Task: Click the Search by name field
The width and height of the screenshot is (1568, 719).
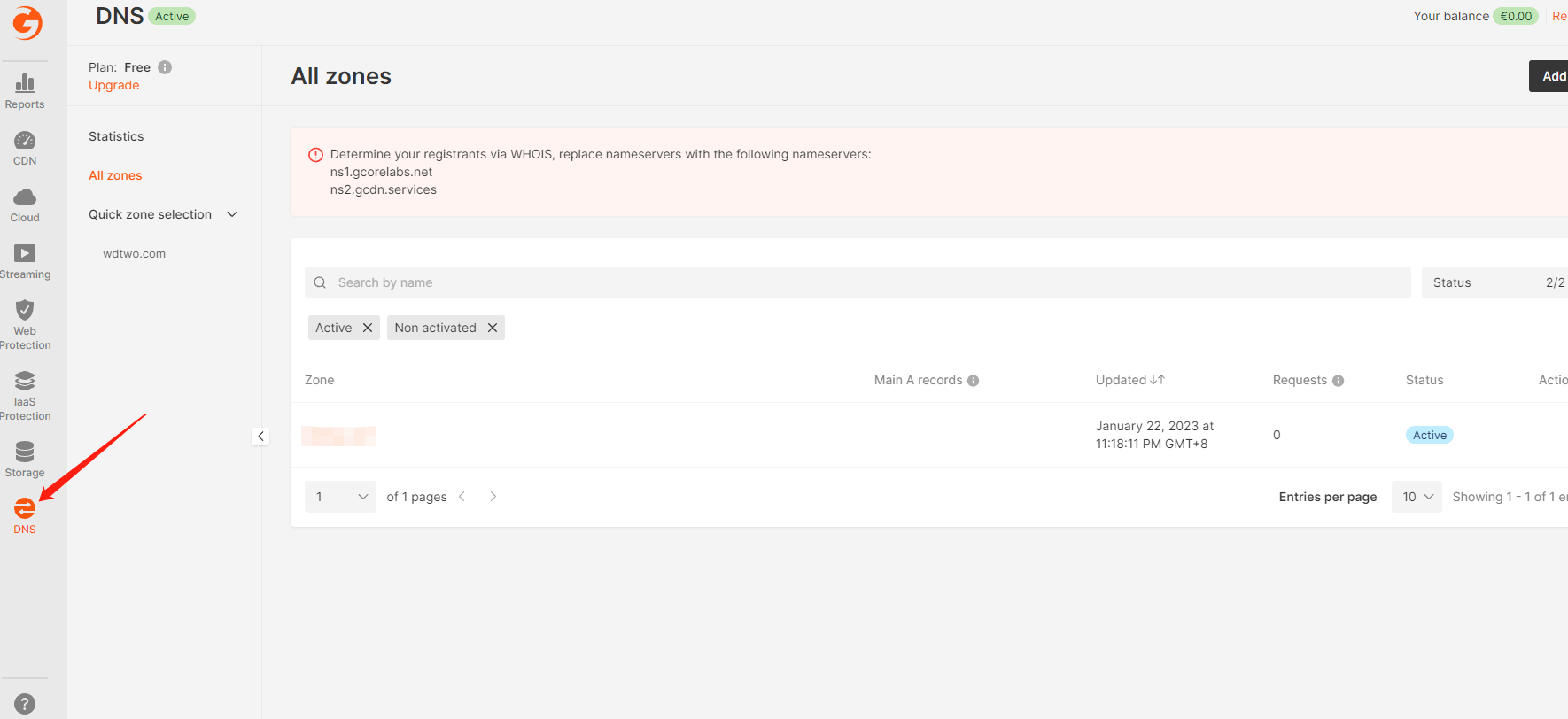Action: pos(857,282)
